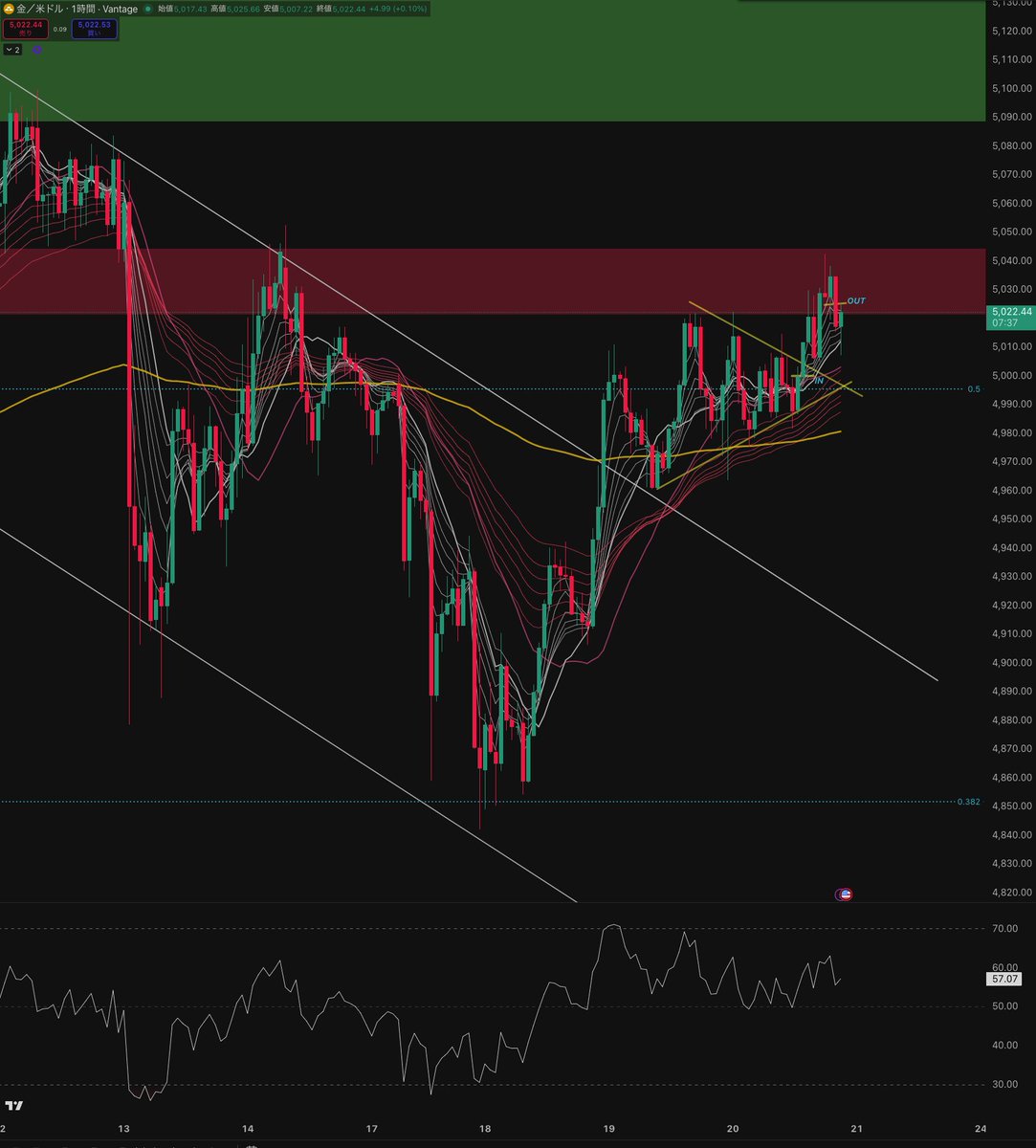The image size is (1036, 1148).
Task: Select the OUT text label on the chart
Action: [x=856, y=300]
